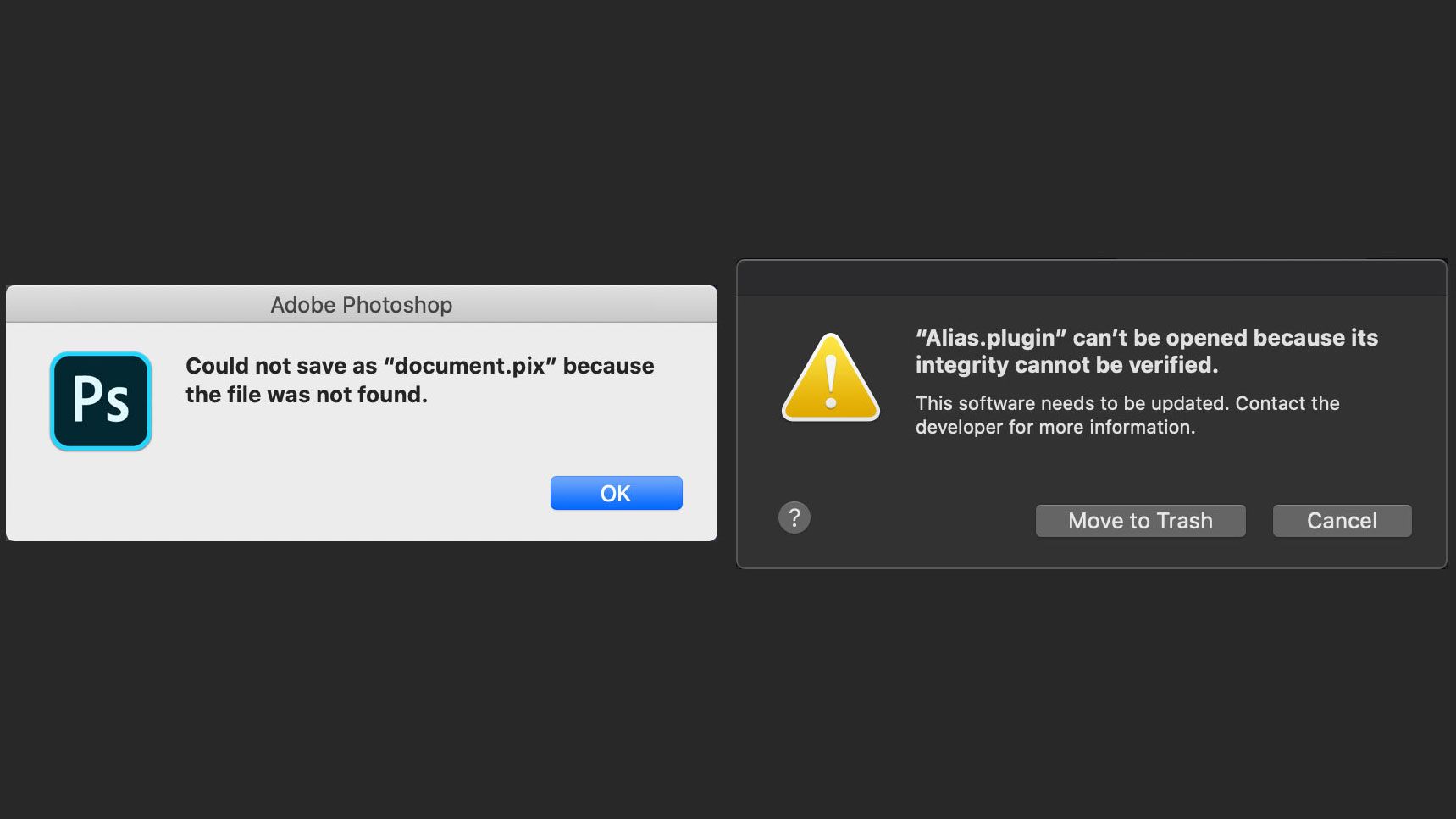Click the "Alias.plugin" name in the alert heading
Image resolution: width=1456 pixels, height=819 pixels.
coord(989,338)
